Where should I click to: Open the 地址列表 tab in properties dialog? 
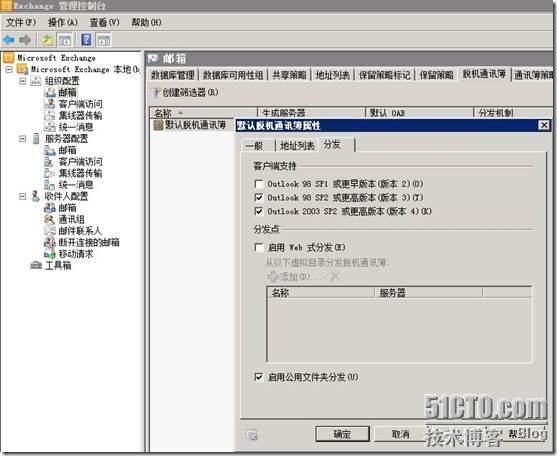[297, 146]
